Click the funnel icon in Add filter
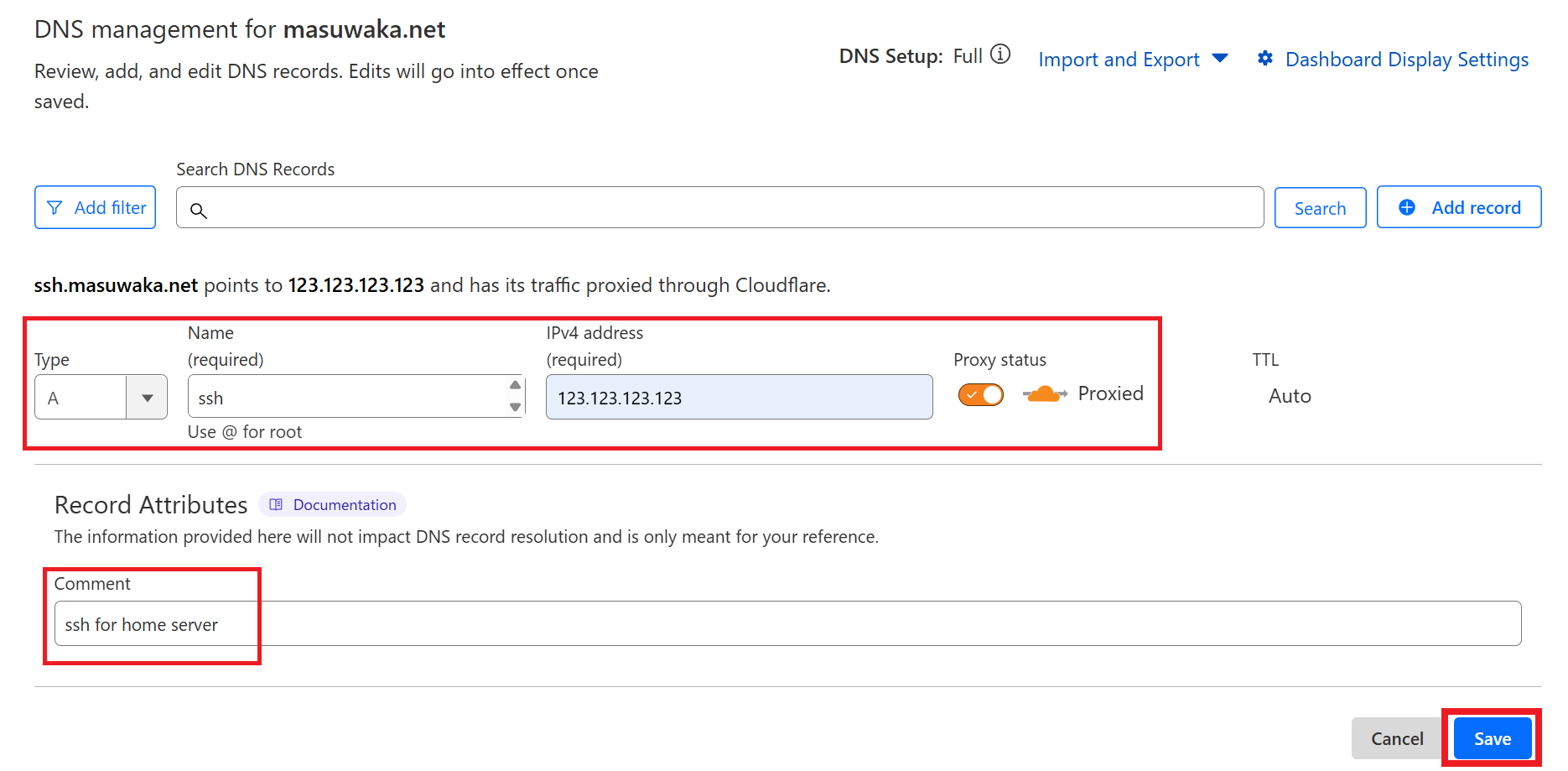The width and height of the screenshot is (1568, 771). click(55, 208)
